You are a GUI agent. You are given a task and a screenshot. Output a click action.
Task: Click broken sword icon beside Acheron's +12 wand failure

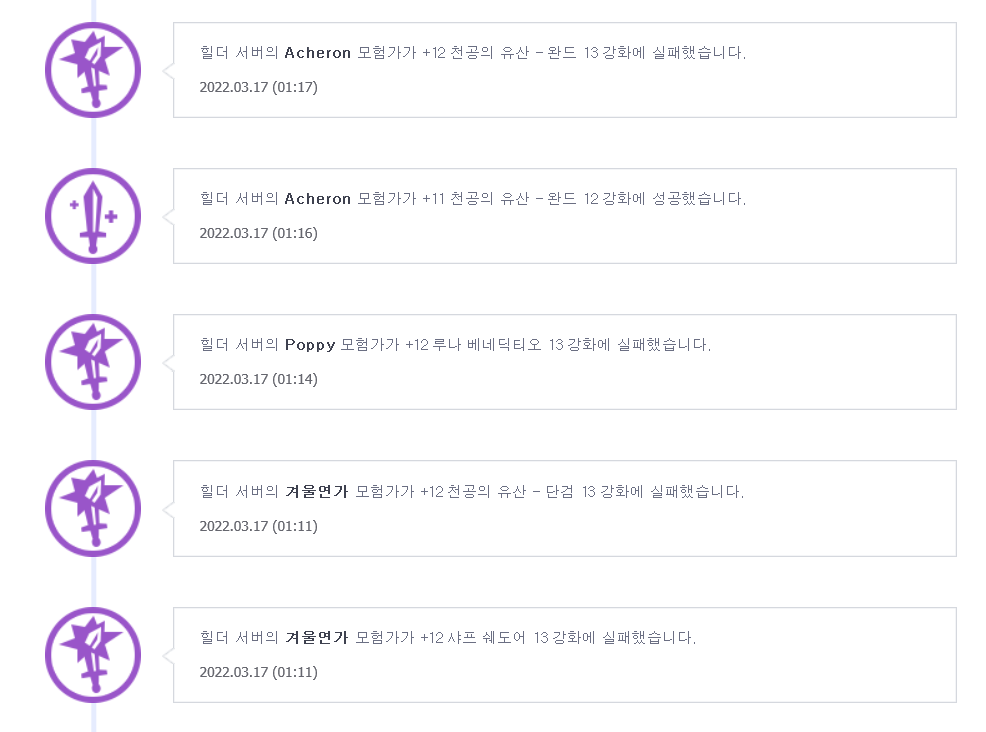pyautogui.click(x=93, y=70)
